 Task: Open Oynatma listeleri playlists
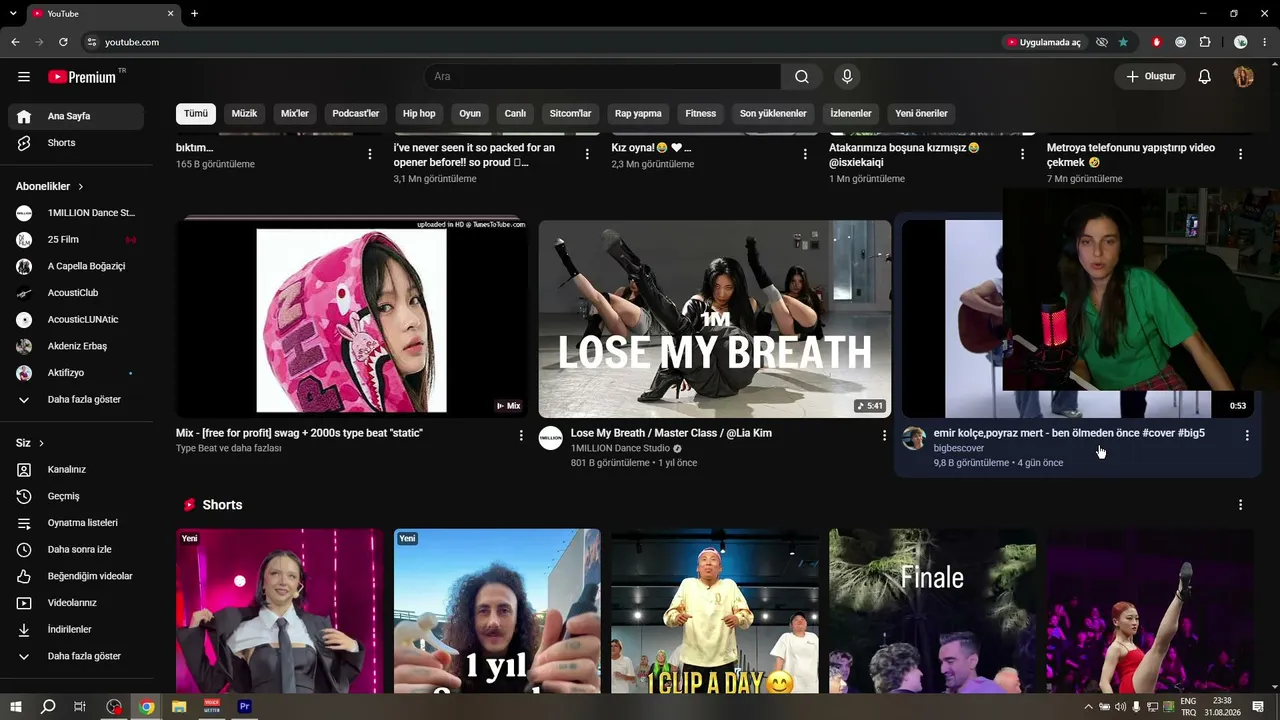click(76, 523)
